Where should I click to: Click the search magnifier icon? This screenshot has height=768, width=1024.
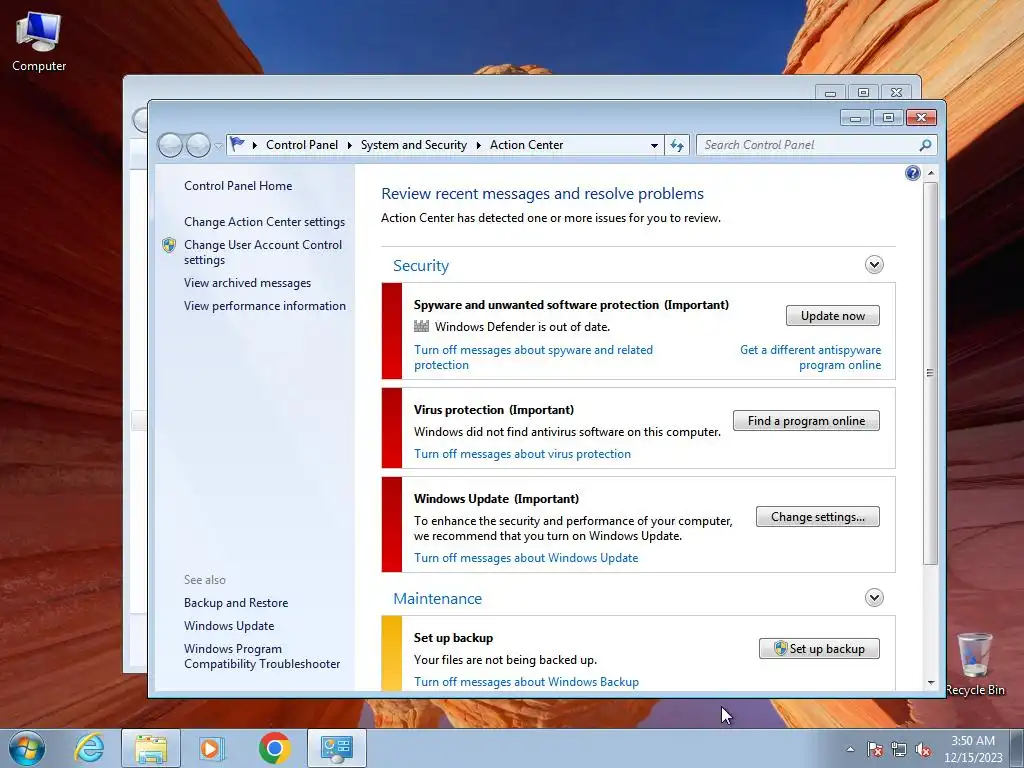point(925,145)
